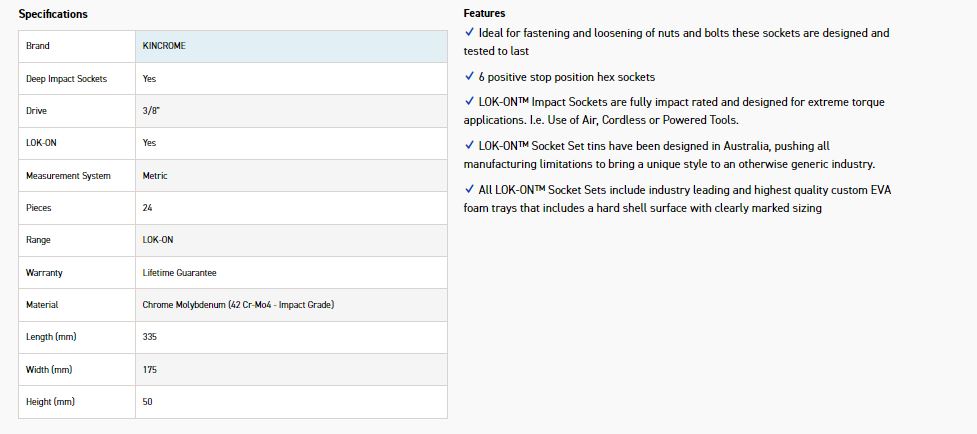Select the 'Deep Impact Sockets' label
The image size is (977, 434).
(66, 78)
